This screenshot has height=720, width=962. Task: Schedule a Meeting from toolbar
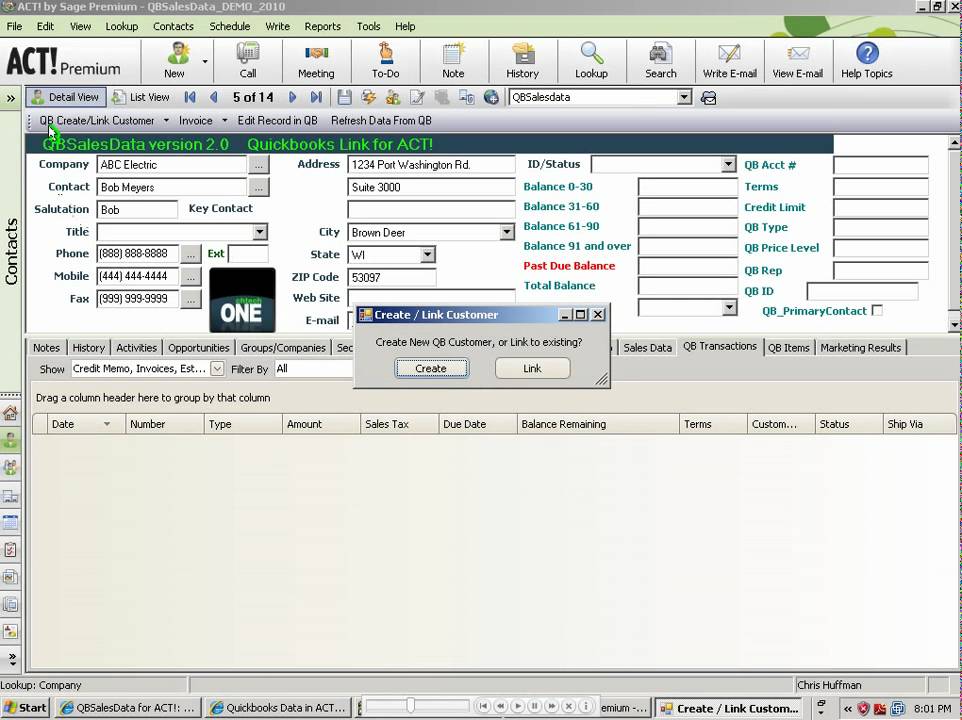click(x=316, y=60)
